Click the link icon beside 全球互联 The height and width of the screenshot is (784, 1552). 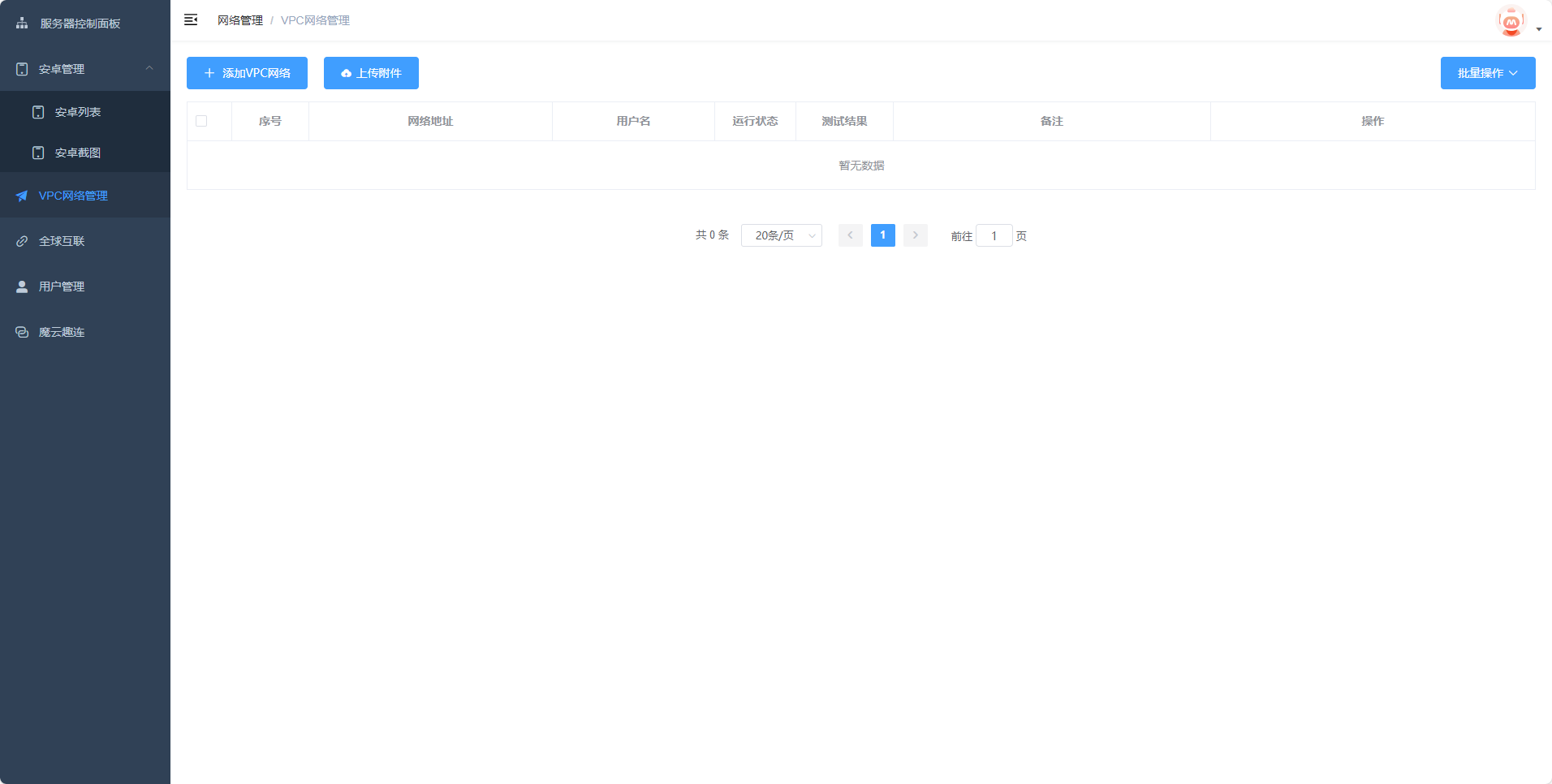[22, 241]
